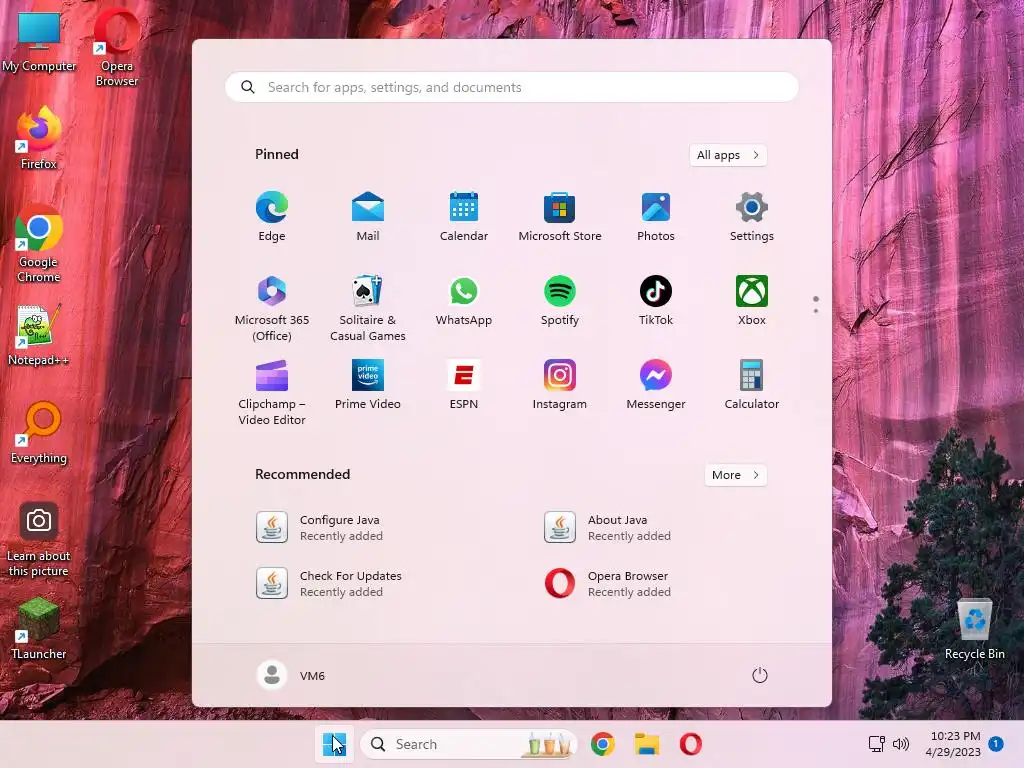Open the ESPN app
The width and height of the screenshot is (1024, 768).
(x=464, y=386)
